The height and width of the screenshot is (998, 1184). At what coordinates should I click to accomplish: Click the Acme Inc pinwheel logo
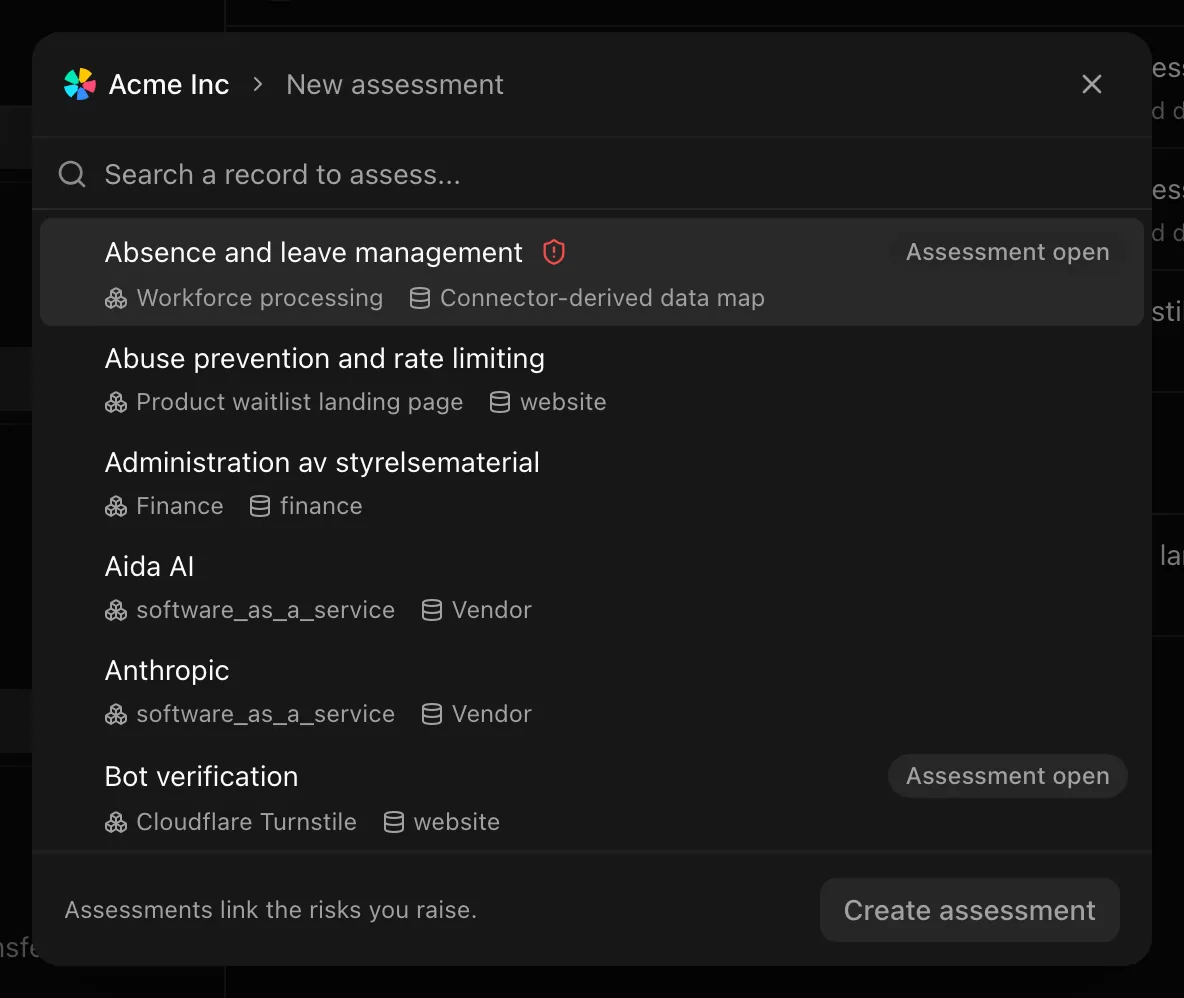79,85
